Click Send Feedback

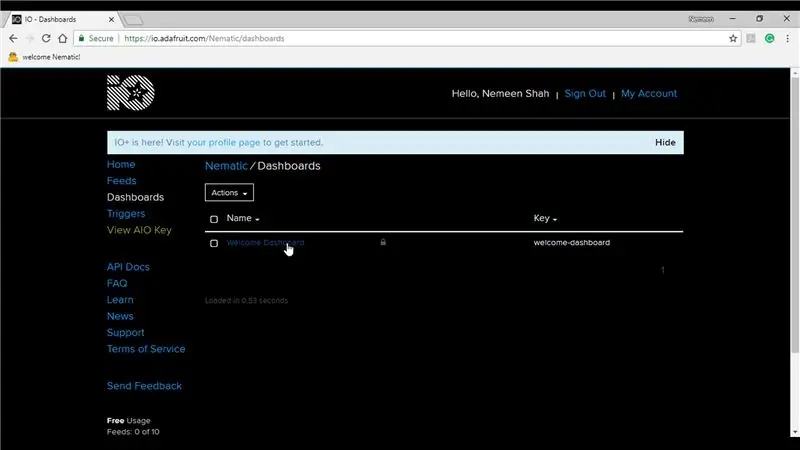pyautogui.click(x=144, y=386)
